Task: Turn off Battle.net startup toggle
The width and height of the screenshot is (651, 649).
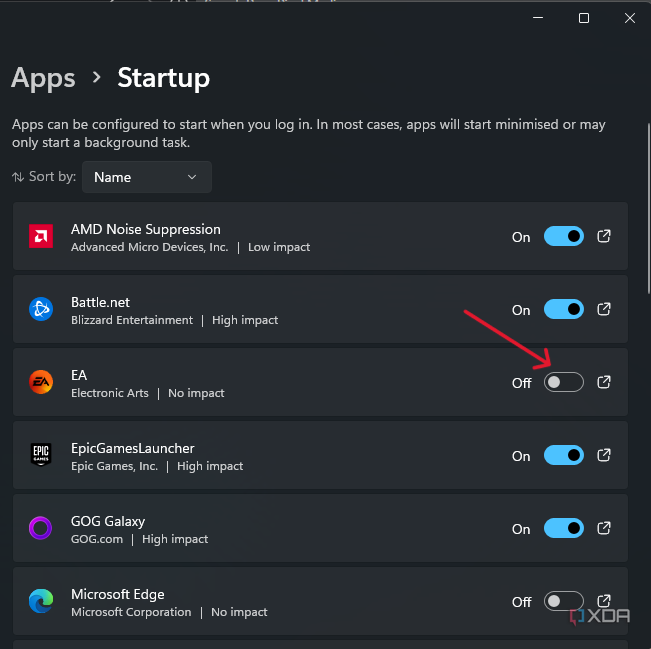Action: [x=563, y=309]
